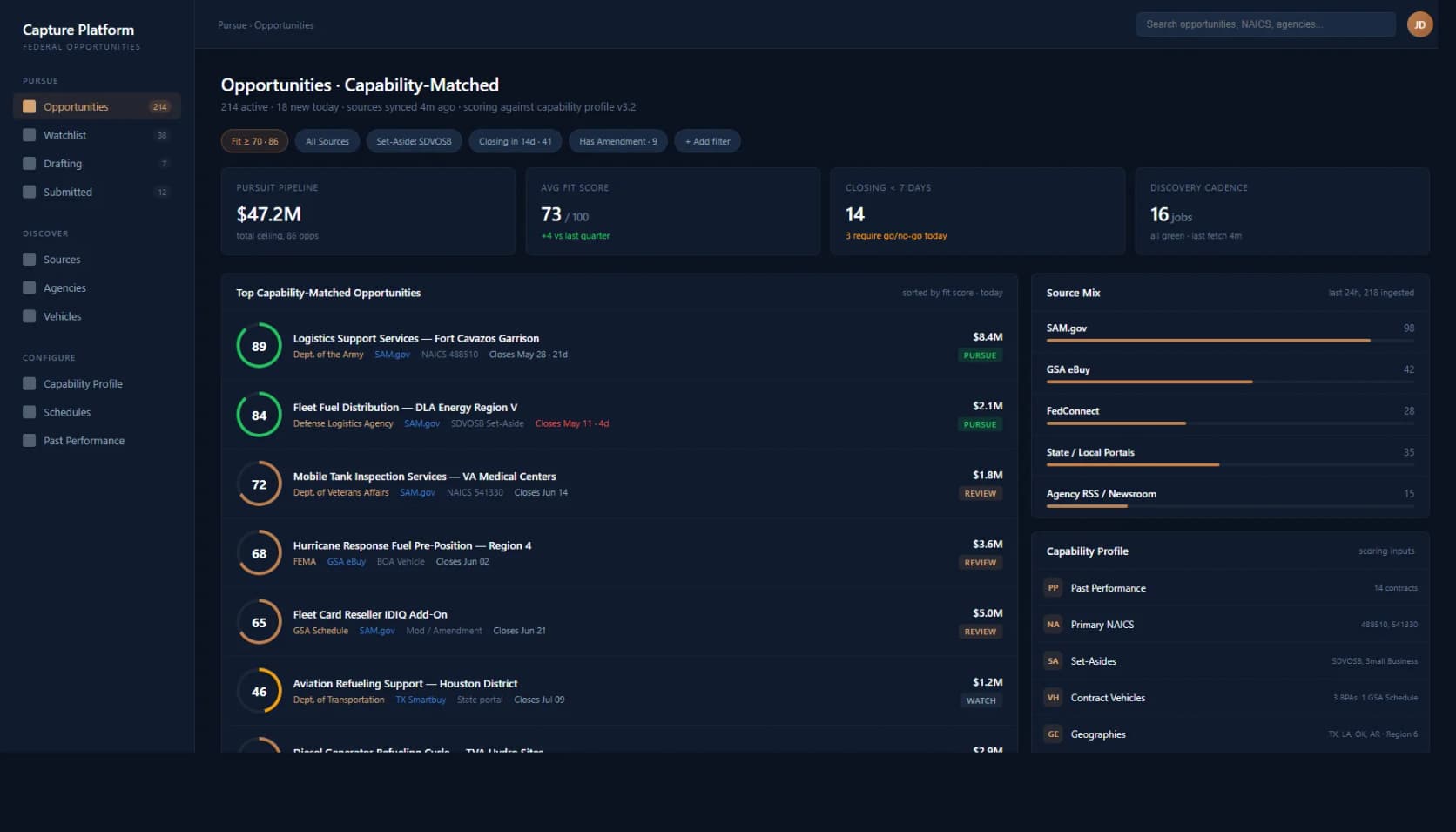
Task: Open the Closing < 7 Days card
Action: point(978,212)
